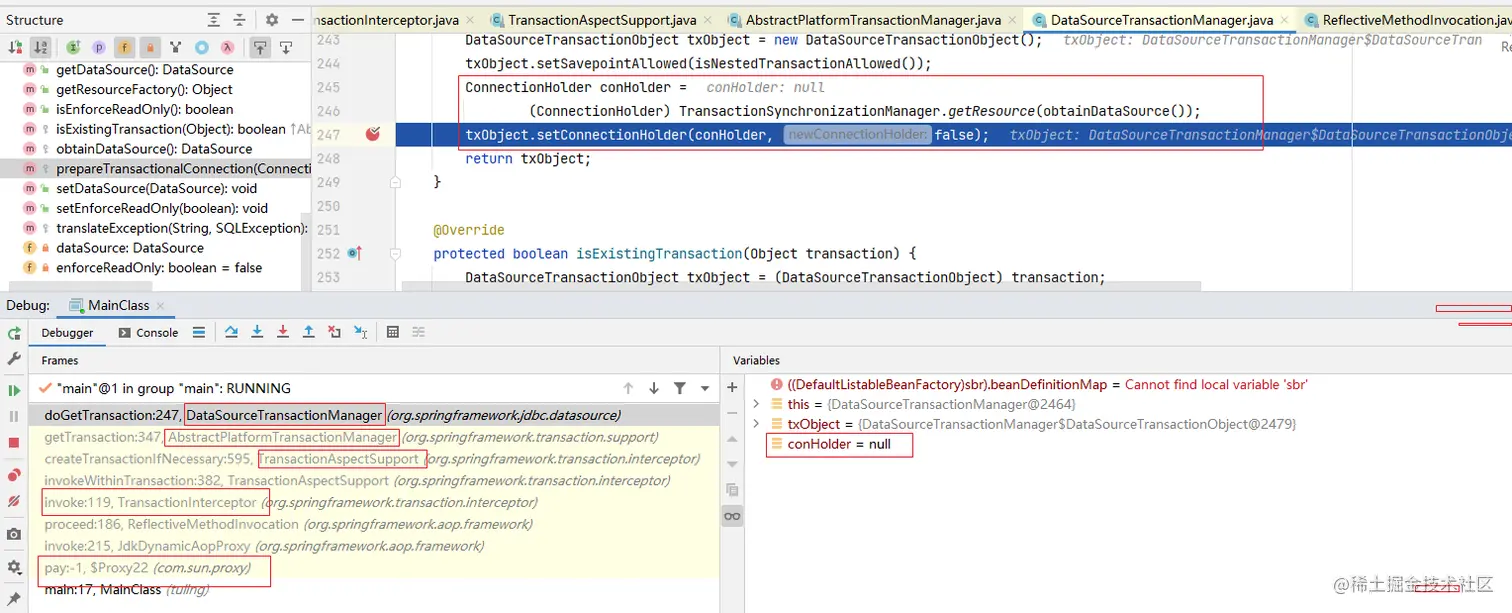
Task: Click the Drop Frame icon
Action: (x=334, y=333)
